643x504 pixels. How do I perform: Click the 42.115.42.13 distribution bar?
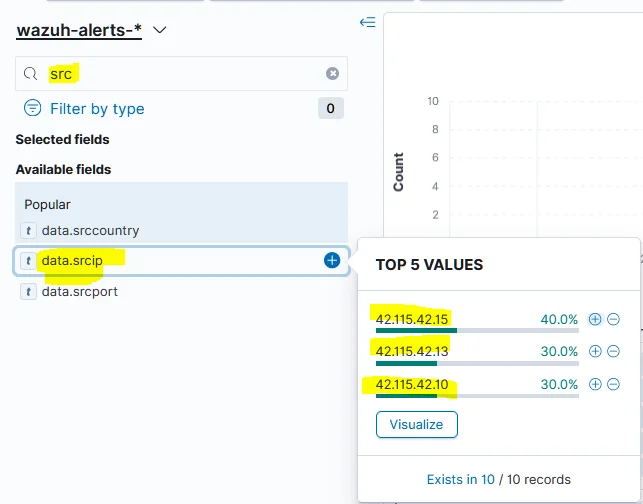(477, 363)
